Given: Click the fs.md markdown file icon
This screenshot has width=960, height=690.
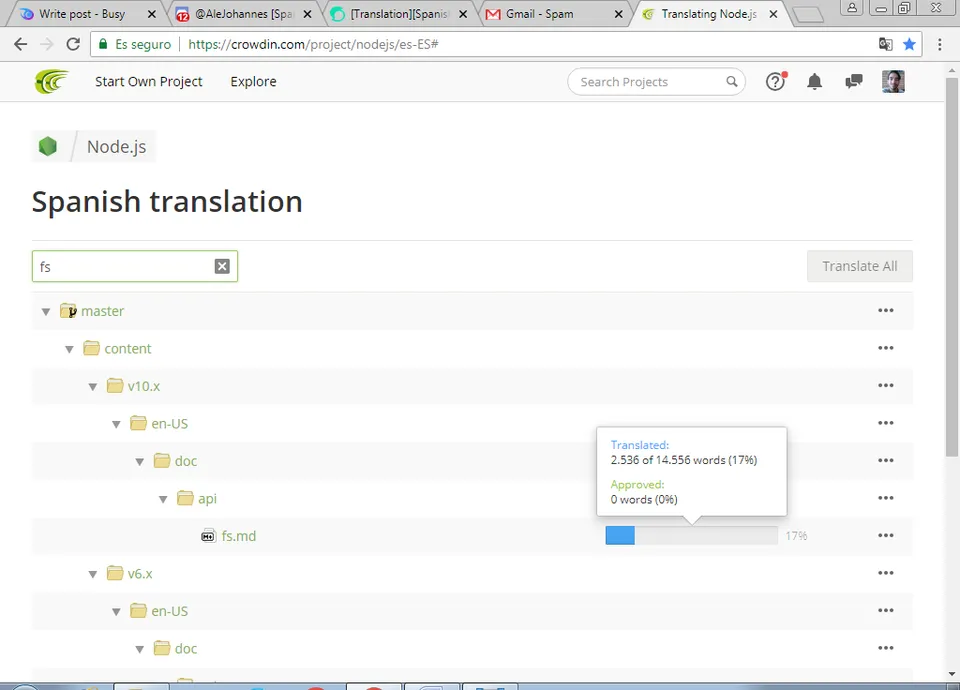Looking at the screenshot, I should pyautogui.click(x=208, y=536).
